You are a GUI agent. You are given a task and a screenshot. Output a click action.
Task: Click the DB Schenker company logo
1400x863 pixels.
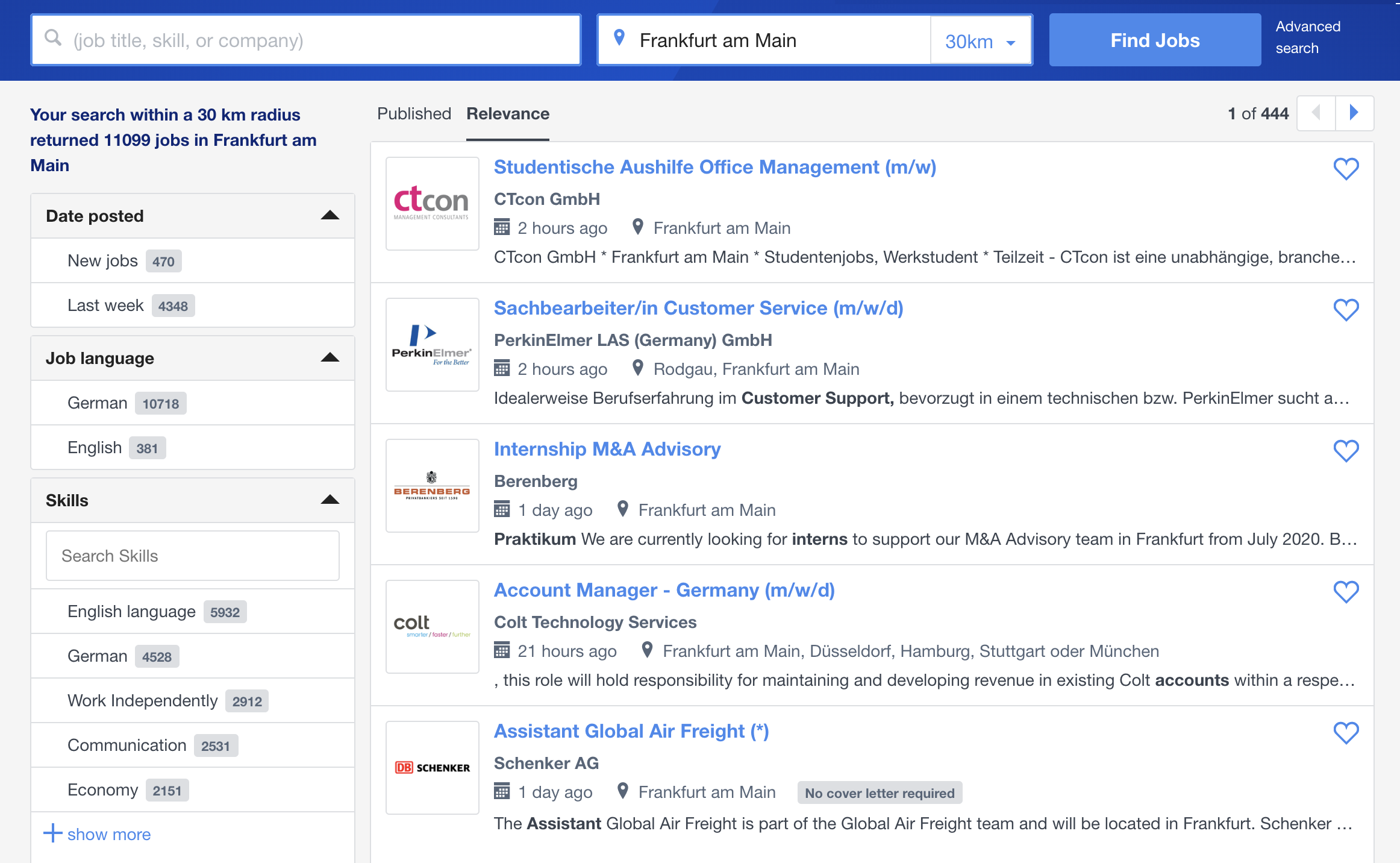tap(432, 768)
